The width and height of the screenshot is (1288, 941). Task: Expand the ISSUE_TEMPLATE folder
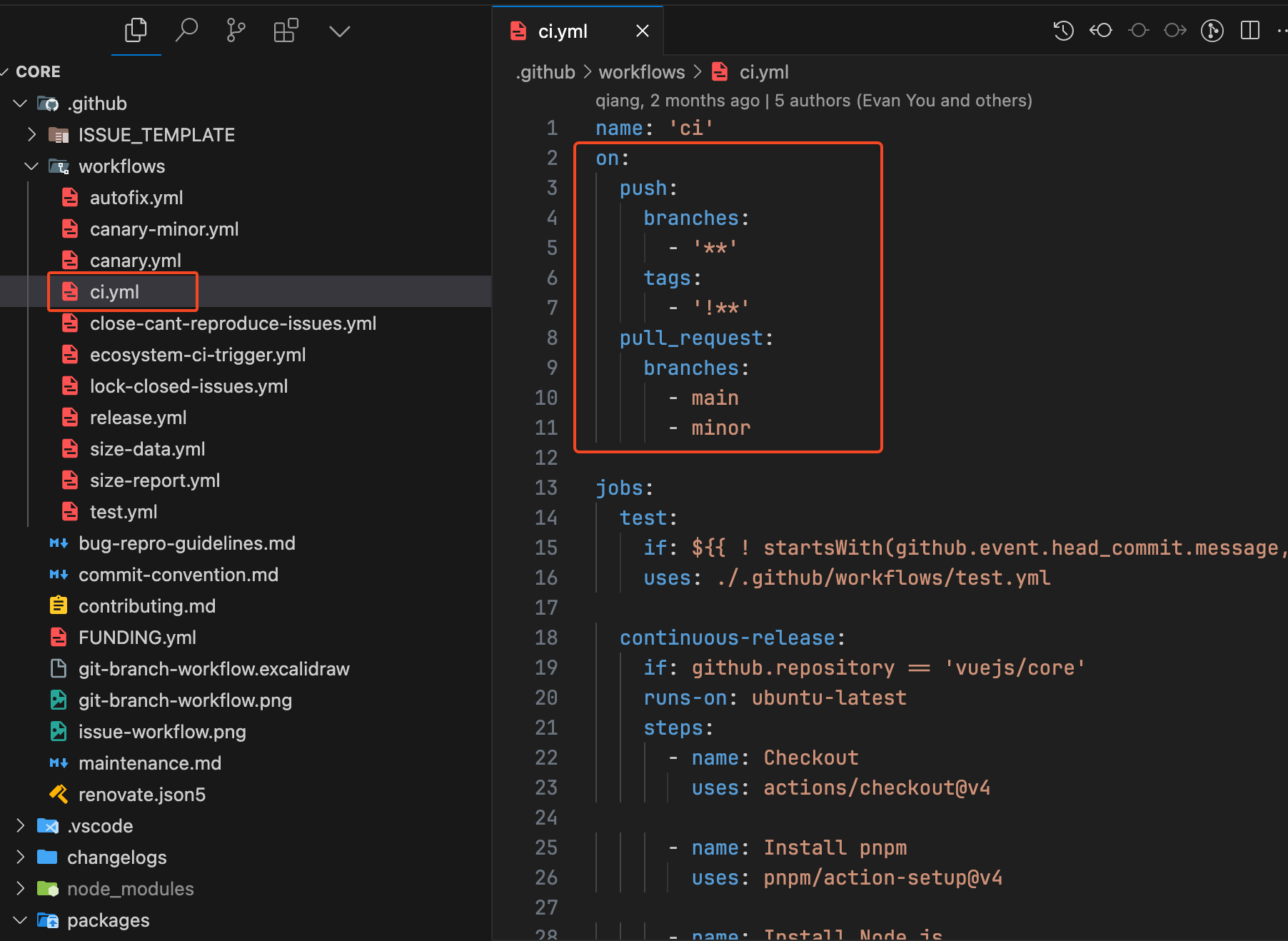click(x=31, y=135)
